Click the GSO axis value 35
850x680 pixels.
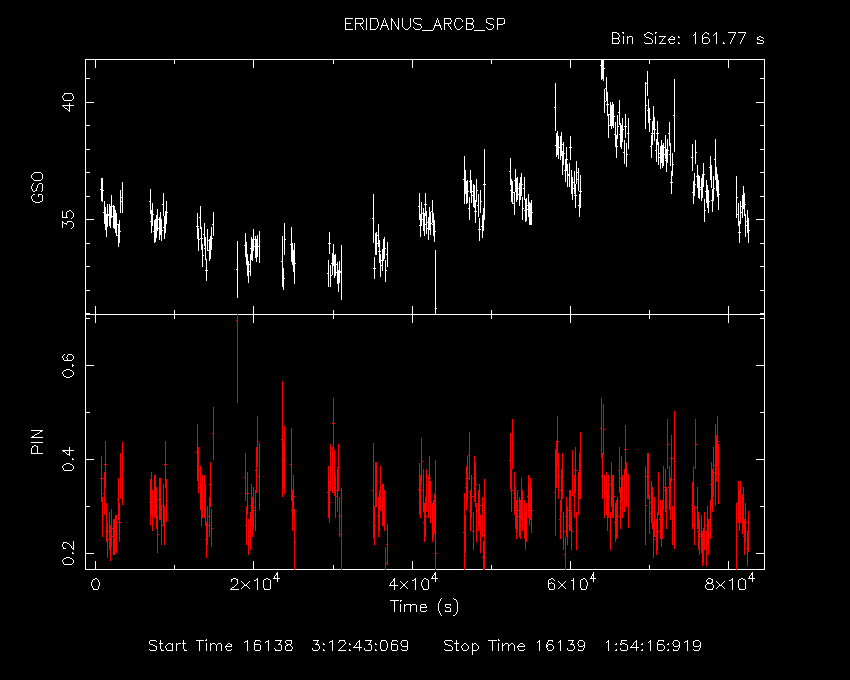click(68, 219)
